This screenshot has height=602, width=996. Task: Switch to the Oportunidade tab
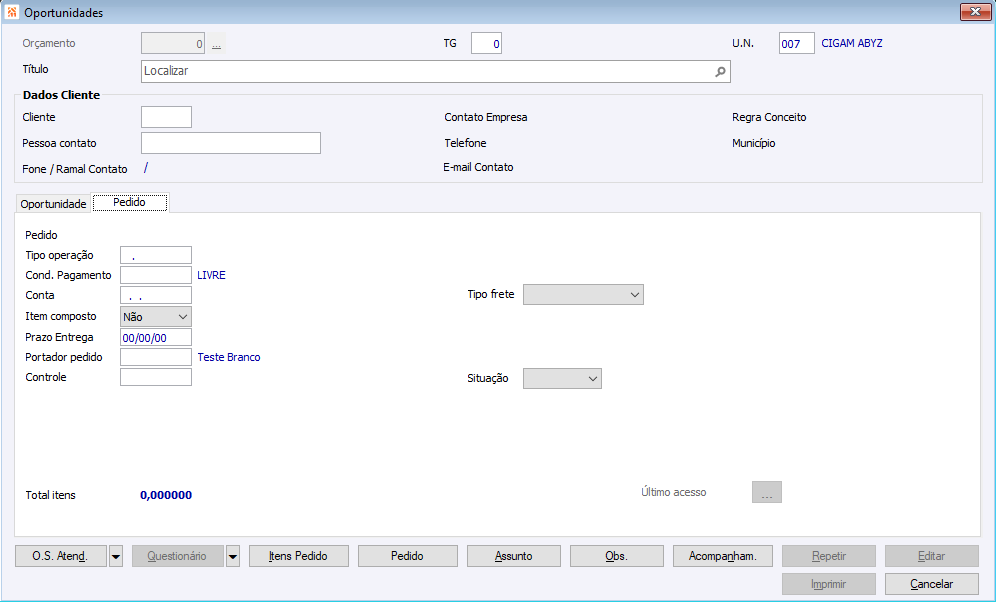(53, 204)
